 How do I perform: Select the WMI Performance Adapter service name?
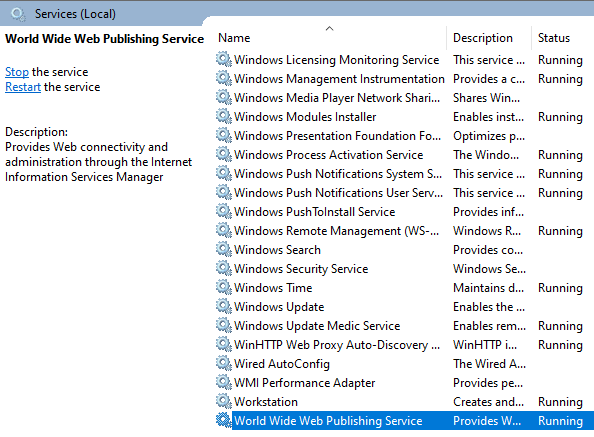click(x=305, y=383)
